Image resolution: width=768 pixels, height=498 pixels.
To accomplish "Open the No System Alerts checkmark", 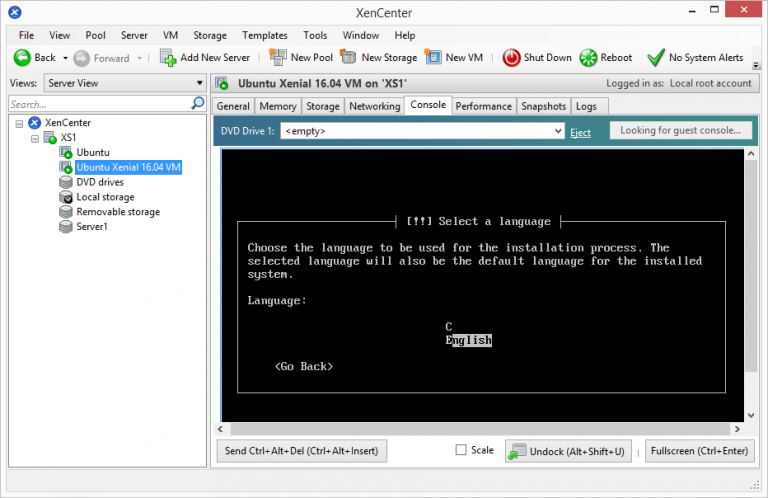I will 656,58.
